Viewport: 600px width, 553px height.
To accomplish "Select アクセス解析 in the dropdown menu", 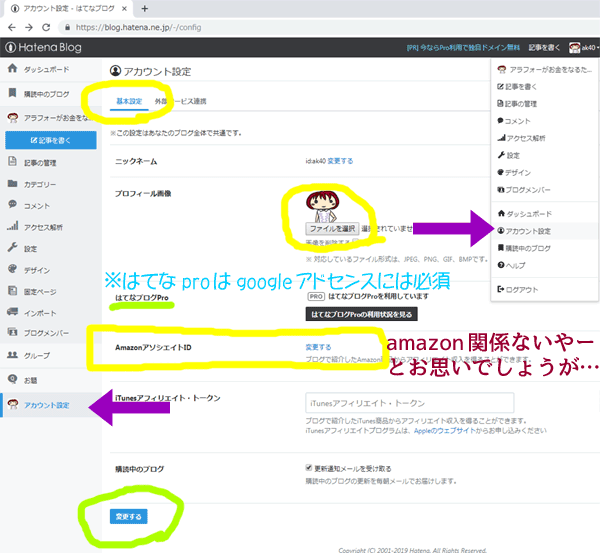I will pos(545,138).
